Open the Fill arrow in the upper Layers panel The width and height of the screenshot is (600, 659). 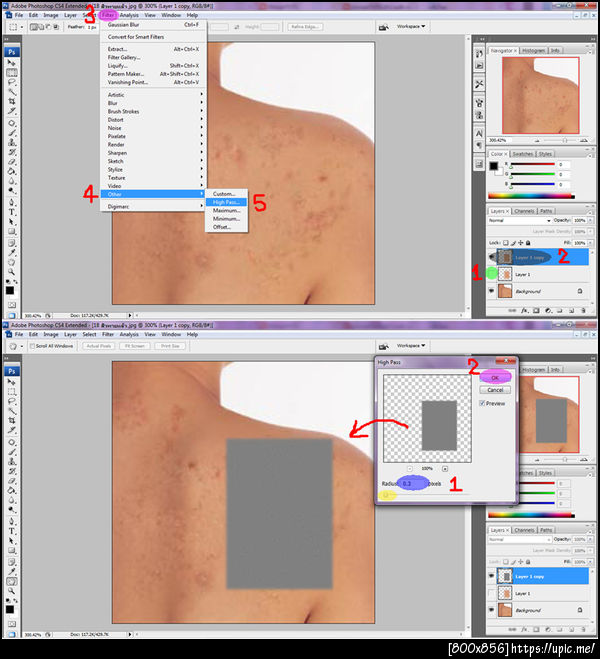(590, 243)
